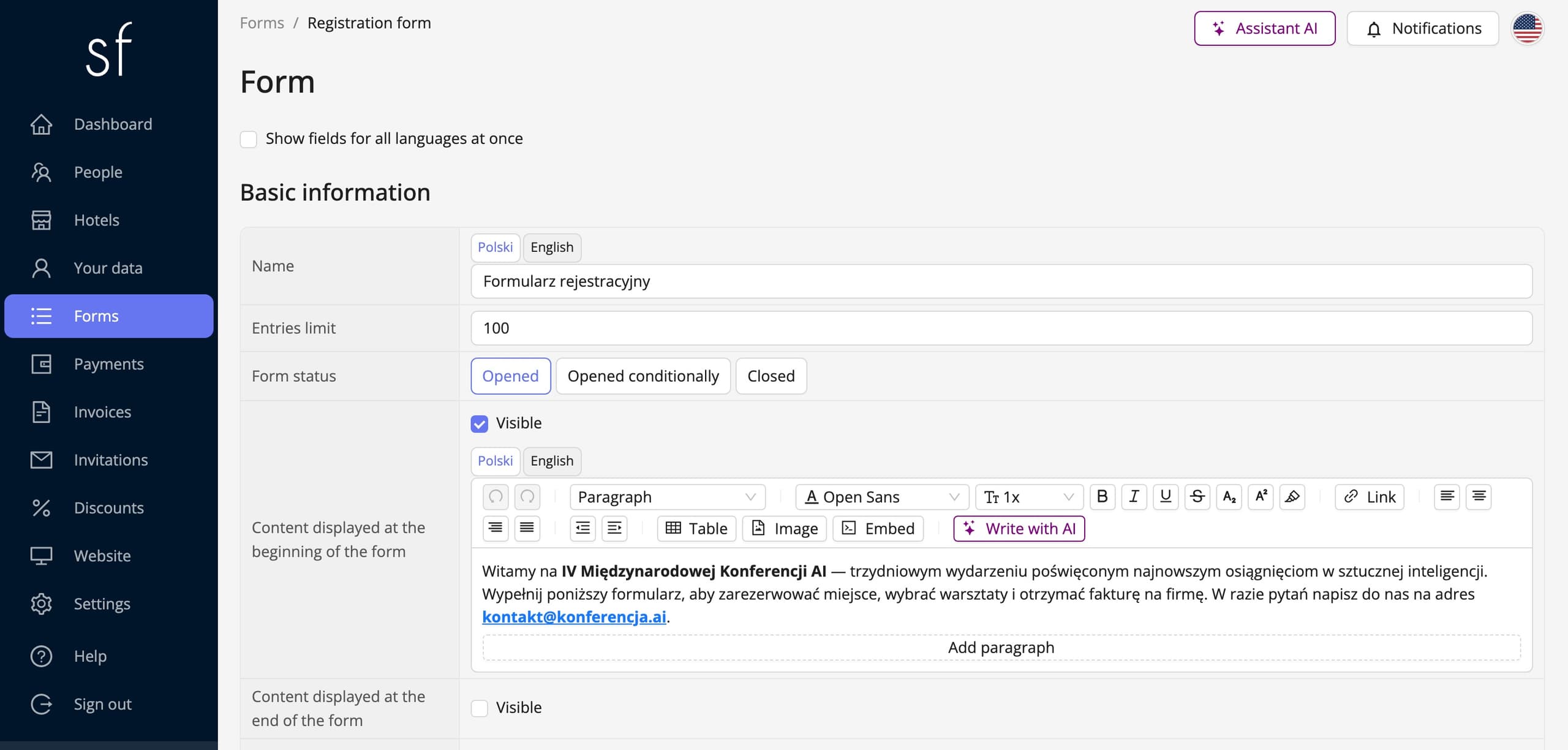Justify text alignment in editor
Viewport: 1568px width, 750px height.
tap(527, 528)
